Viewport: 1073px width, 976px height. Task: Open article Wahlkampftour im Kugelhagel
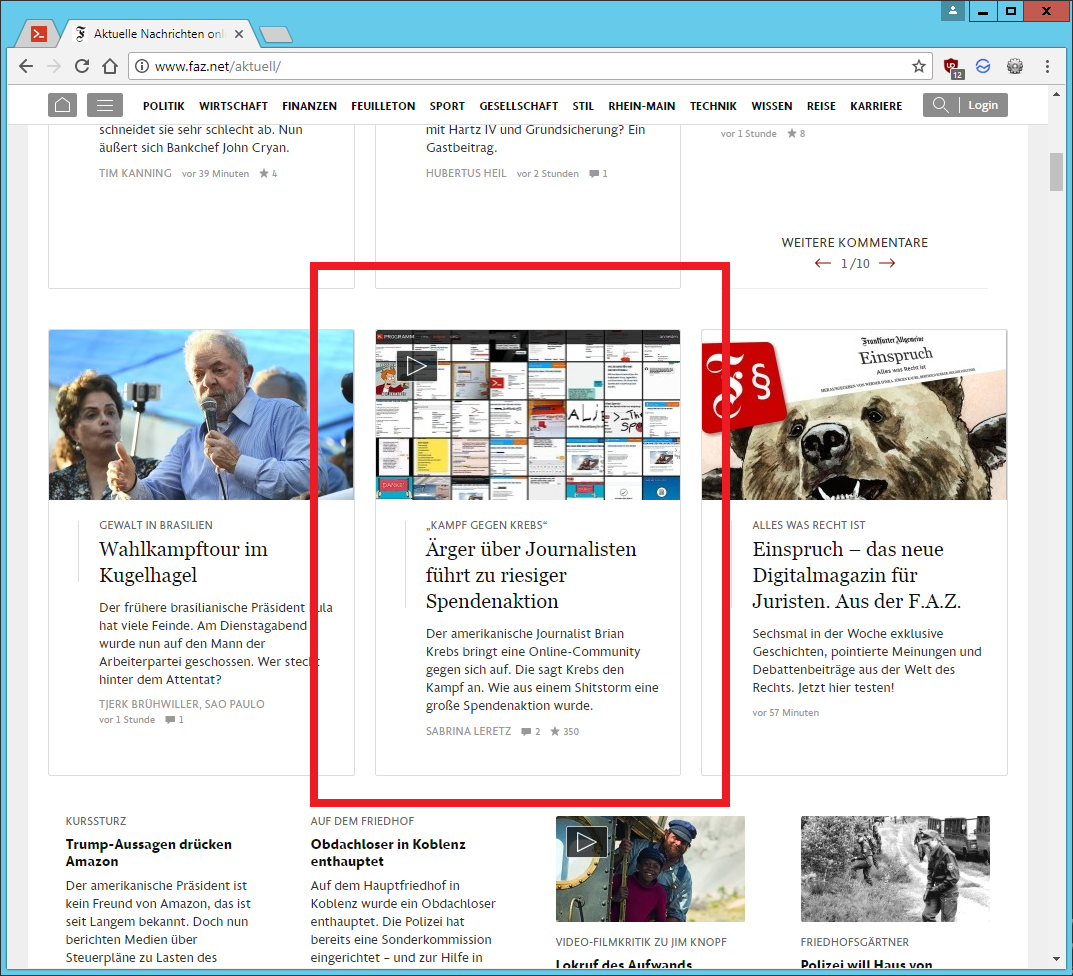coord(183,562)
